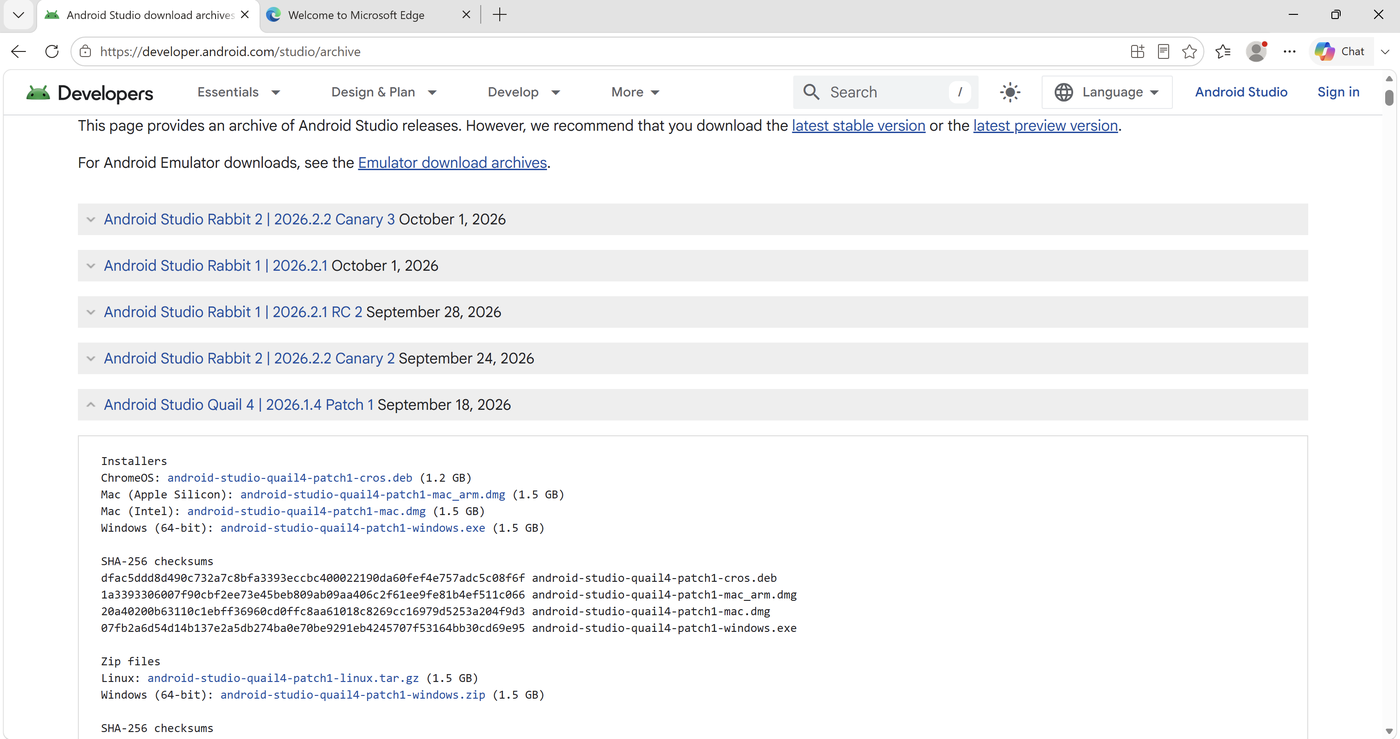This screenshot has height=739, width=1400.
Task: Expand the Rabbit 2 Canary 3 section
Action: click(693, 219)
